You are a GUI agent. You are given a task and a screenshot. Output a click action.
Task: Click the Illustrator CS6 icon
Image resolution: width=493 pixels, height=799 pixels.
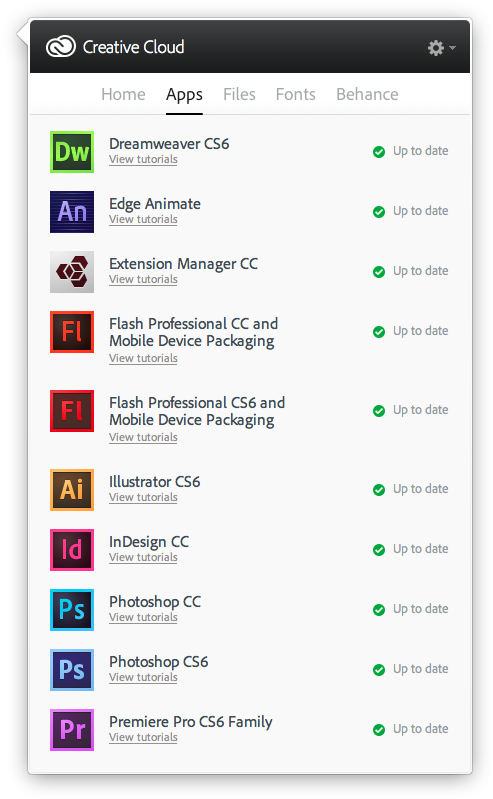[72, 490]
